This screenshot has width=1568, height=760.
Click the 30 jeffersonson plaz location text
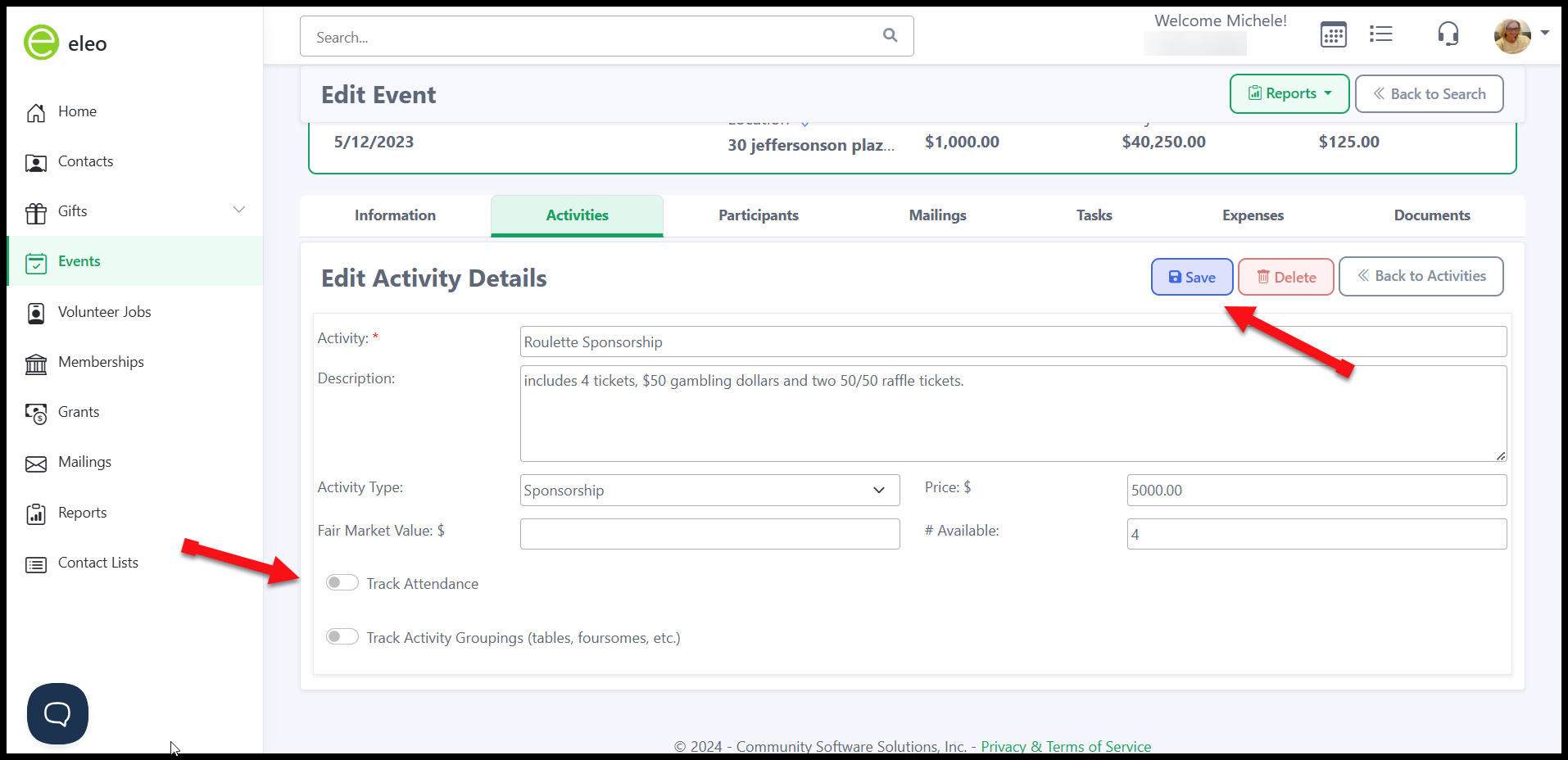point(811,145)
